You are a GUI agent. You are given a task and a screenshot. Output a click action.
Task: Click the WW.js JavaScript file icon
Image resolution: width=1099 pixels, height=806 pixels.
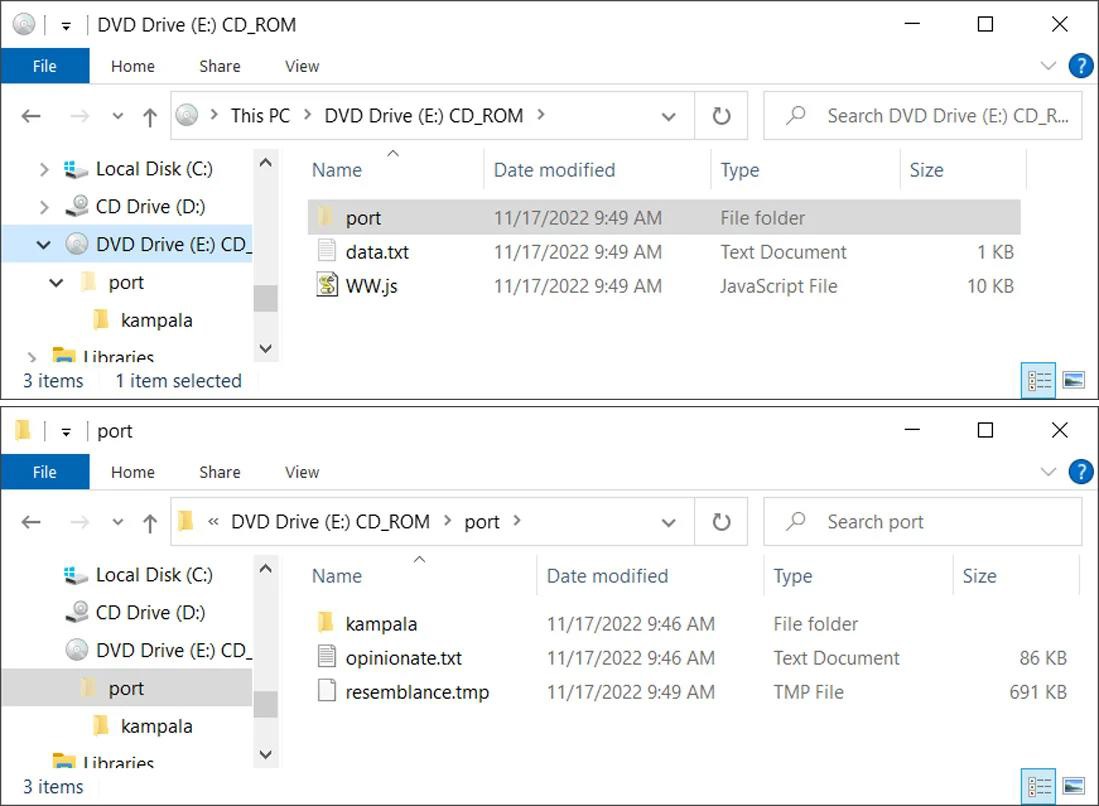pyautogui.click(x=327, y=286)
